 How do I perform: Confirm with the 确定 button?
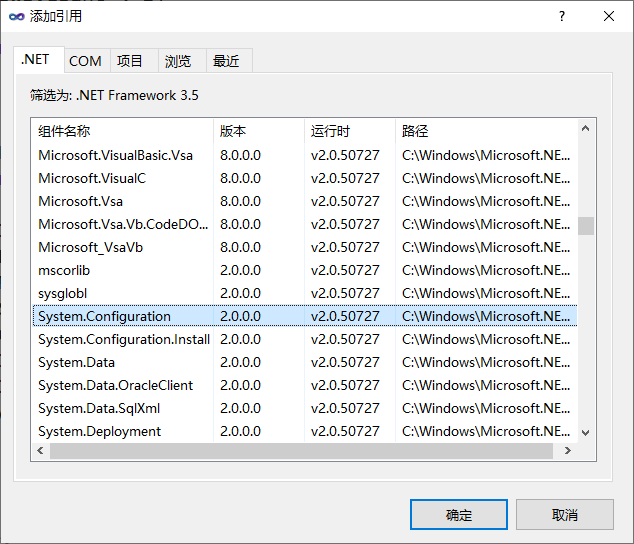coord(459,514)
